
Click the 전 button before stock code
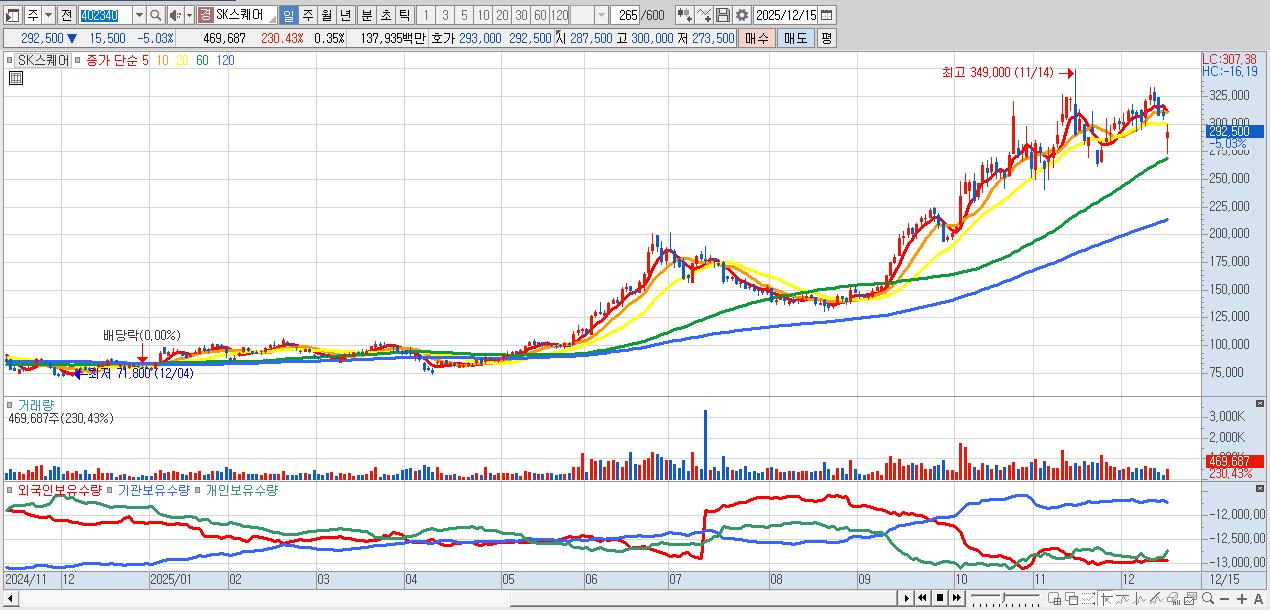coord(66,16)
